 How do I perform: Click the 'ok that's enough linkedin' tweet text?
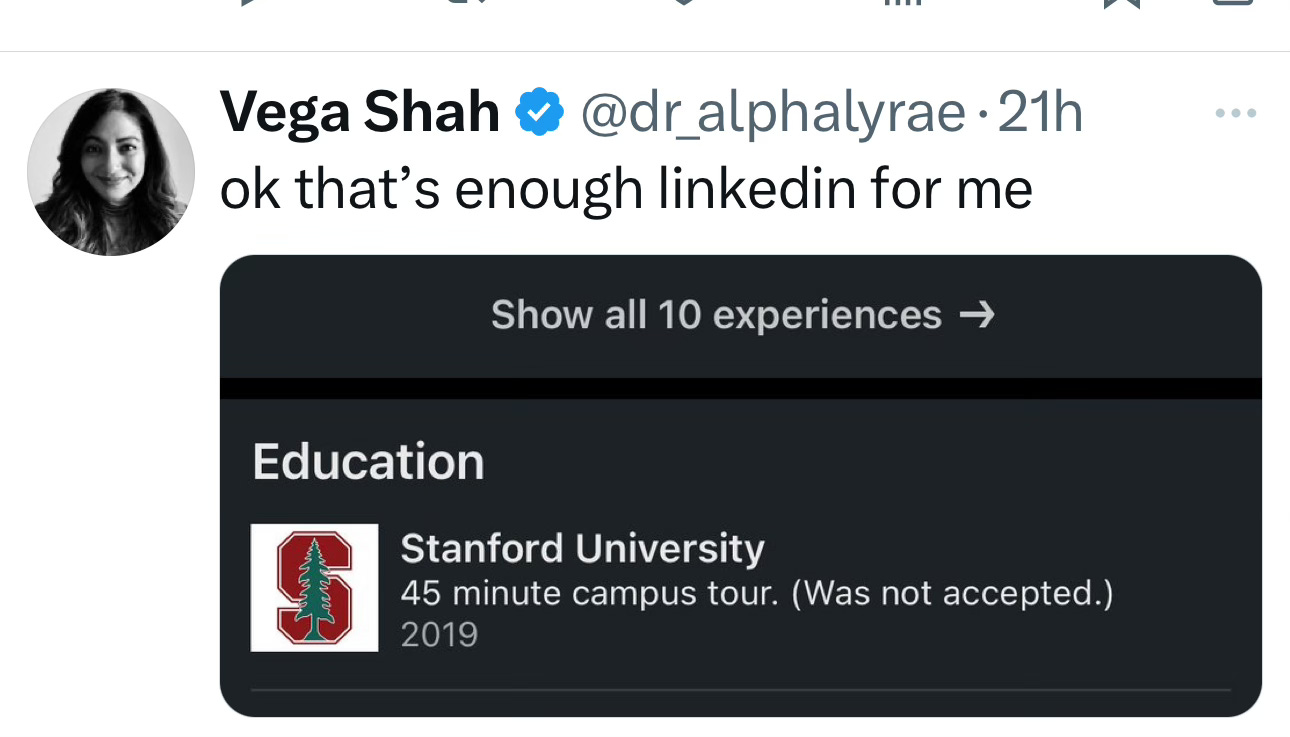[x=625, y=189]
